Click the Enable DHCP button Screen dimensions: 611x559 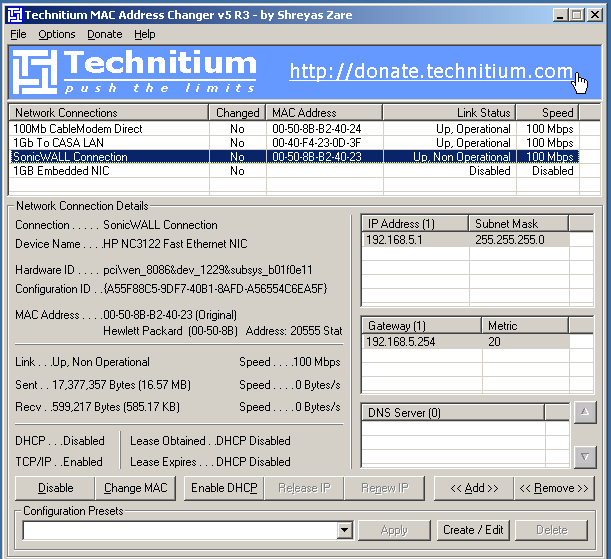click(x=224, y=488)
